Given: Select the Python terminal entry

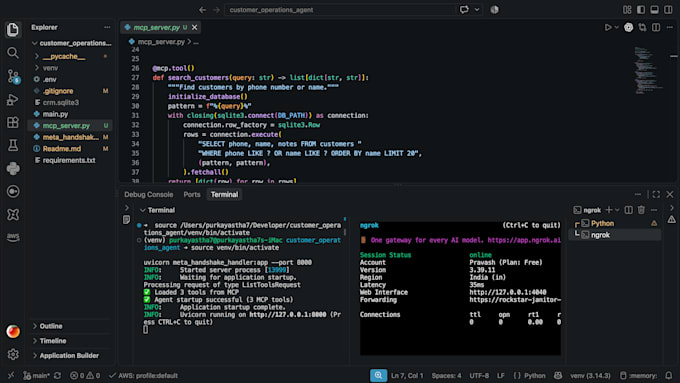Looking at the screenshot, I should pos(615,223).
